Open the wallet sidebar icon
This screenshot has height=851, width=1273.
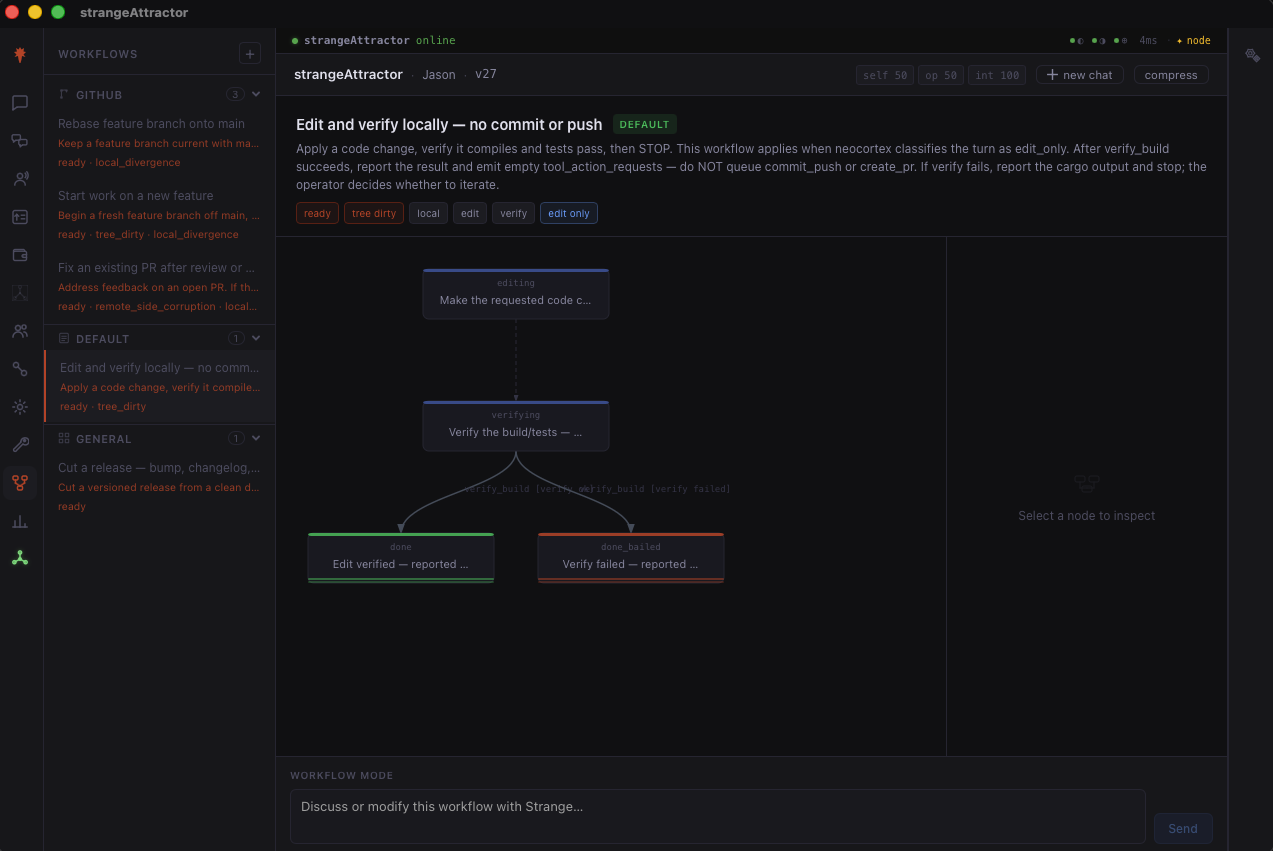coord(20,255)
